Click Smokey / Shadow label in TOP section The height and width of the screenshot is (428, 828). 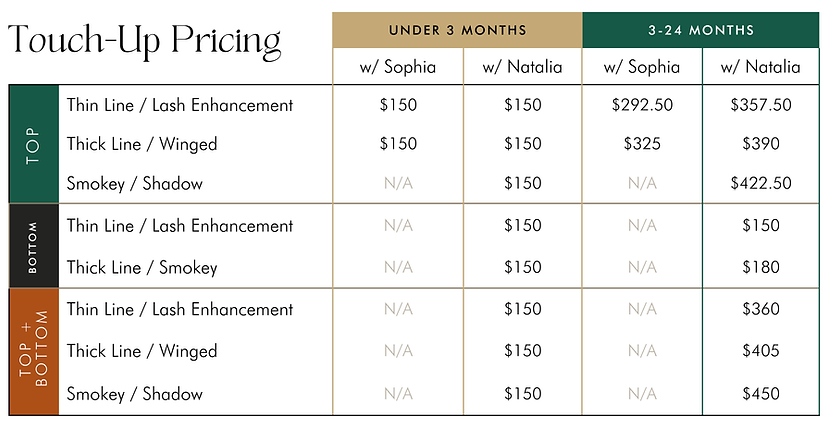(x=135, y=184)
